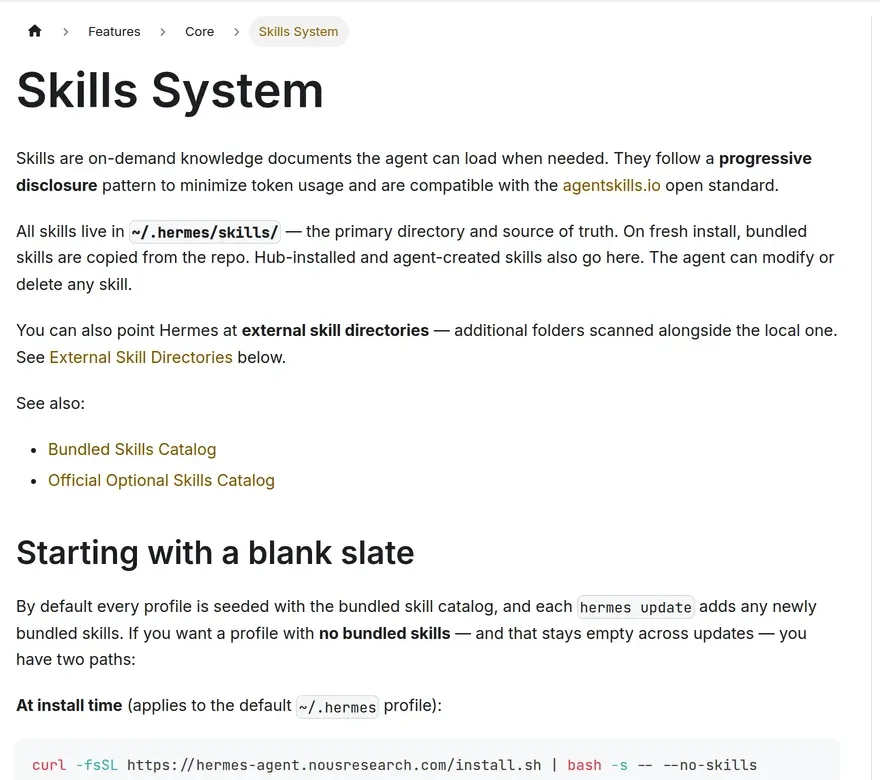Click the curl install command code block
Image resolution: width=880 pixels, height=780 pixels.
coord(427,761)
